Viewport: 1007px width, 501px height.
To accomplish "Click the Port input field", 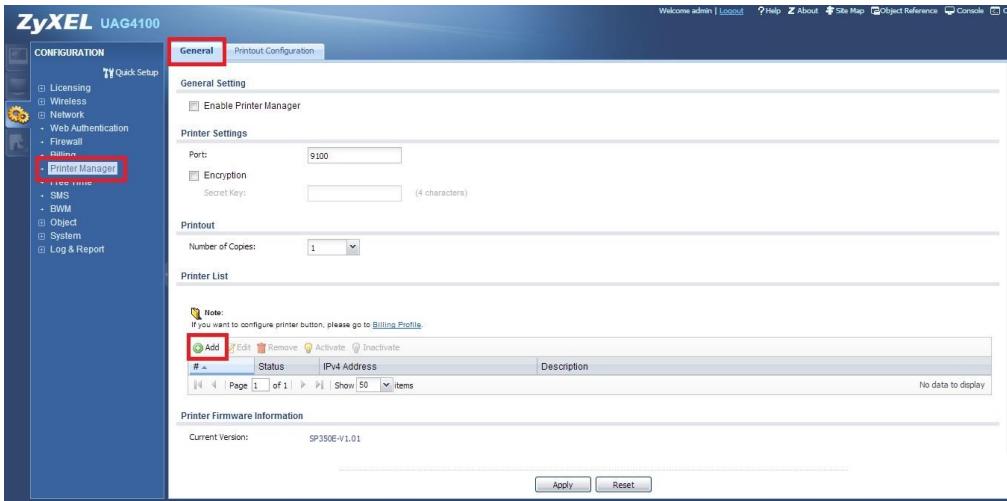I will click(355, 155).
